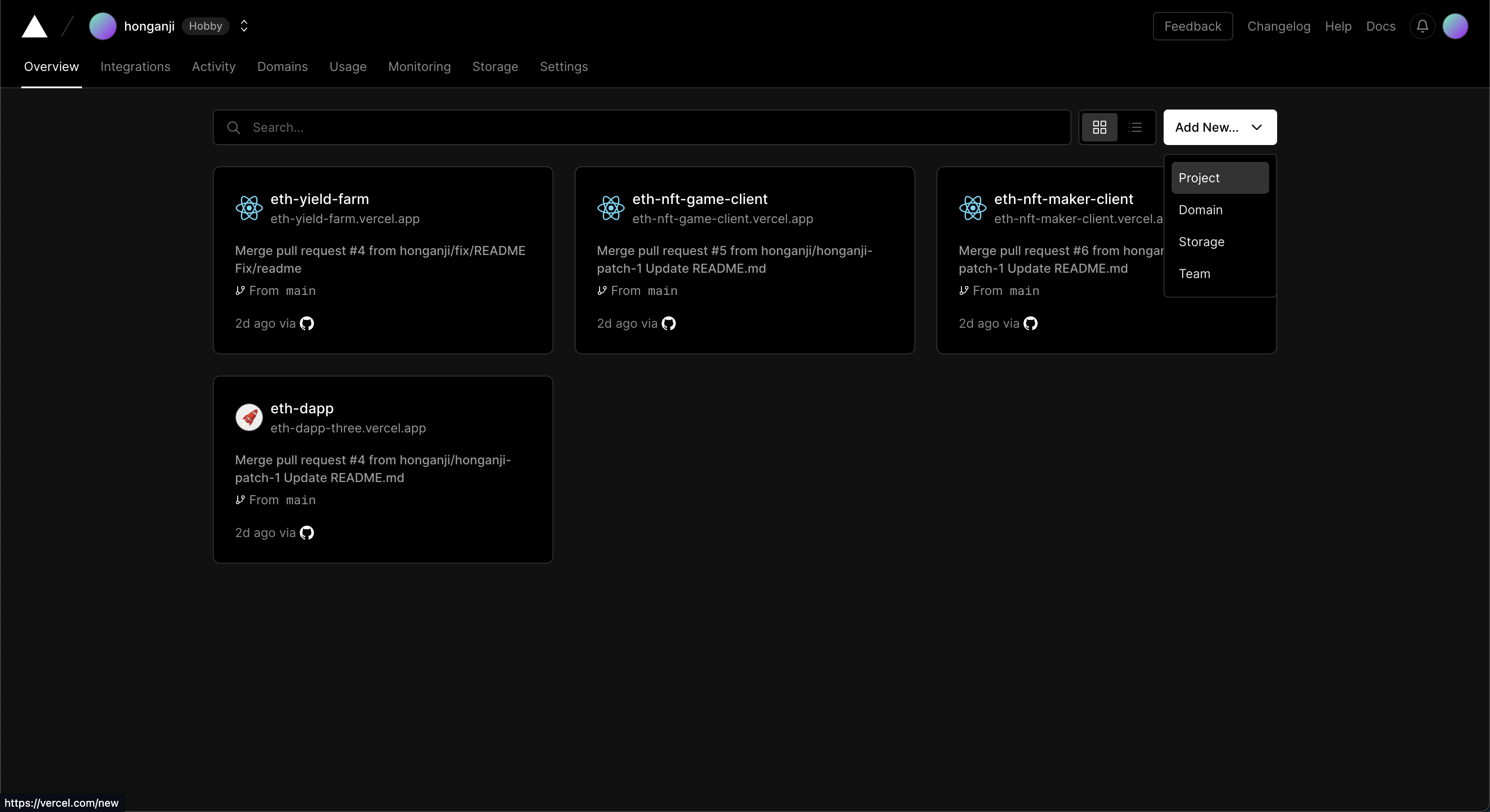1490x812 pixels.
Task: Open the Monitoring tab
Action: [420, 67]
